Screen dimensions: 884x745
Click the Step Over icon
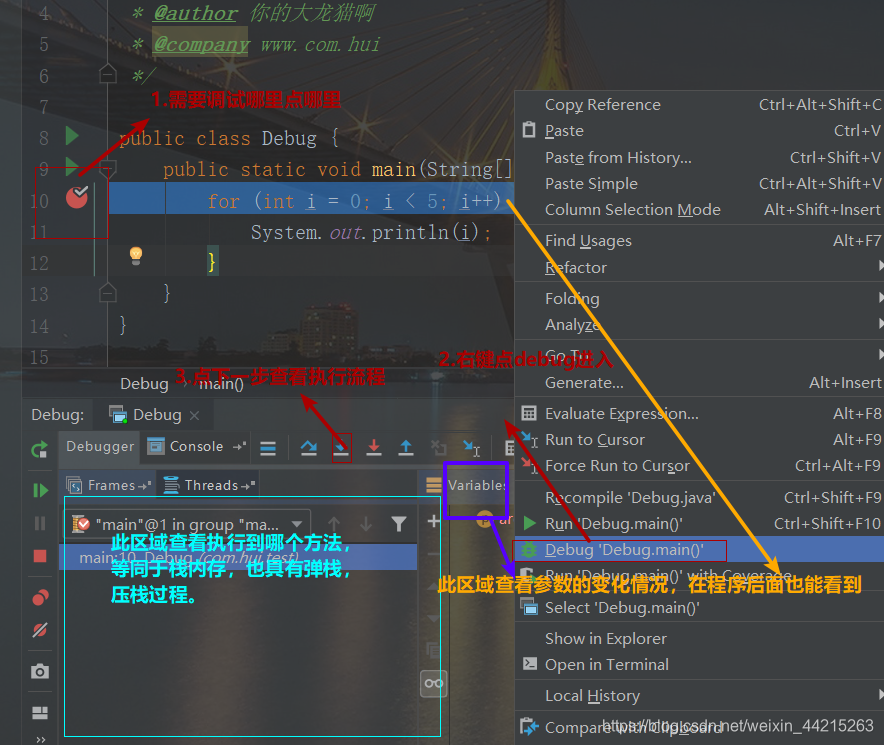[308, 448]
